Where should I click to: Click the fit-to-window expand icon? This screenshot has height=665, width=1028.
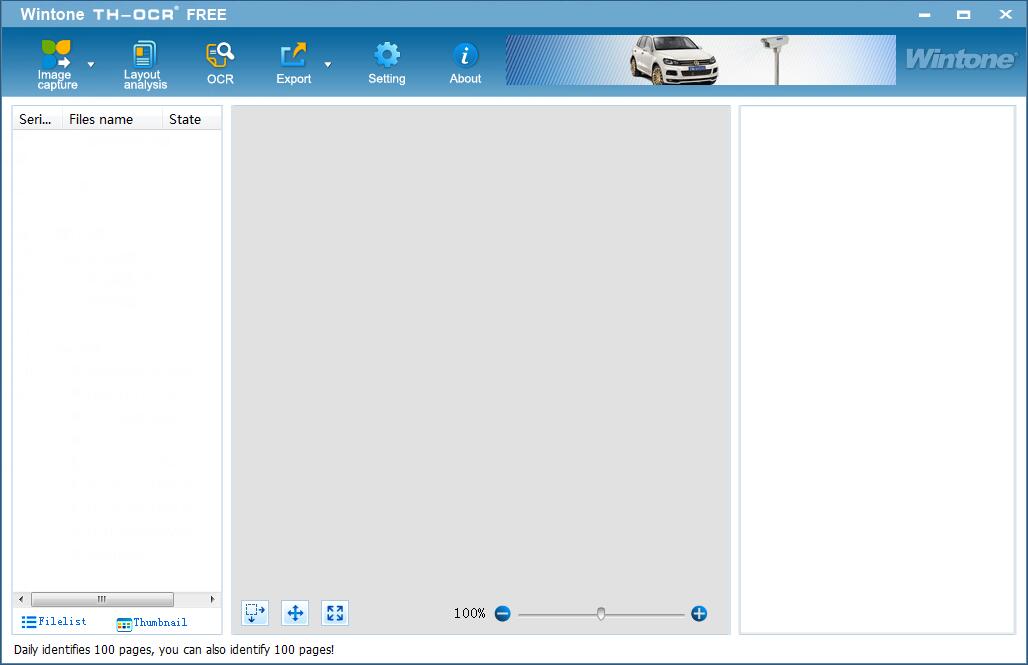point(335,613)
